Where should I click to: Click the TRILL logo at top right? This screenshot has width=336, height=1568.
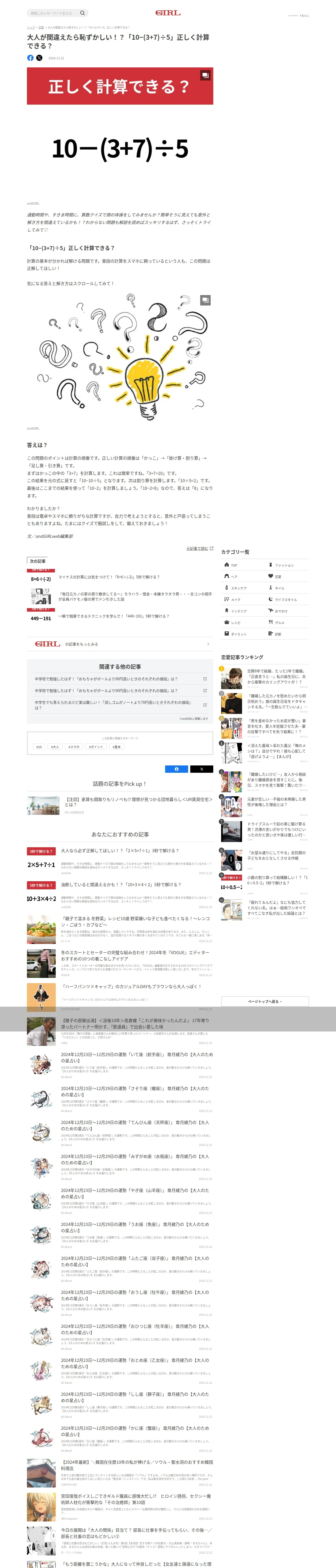(x=304, y=16)
